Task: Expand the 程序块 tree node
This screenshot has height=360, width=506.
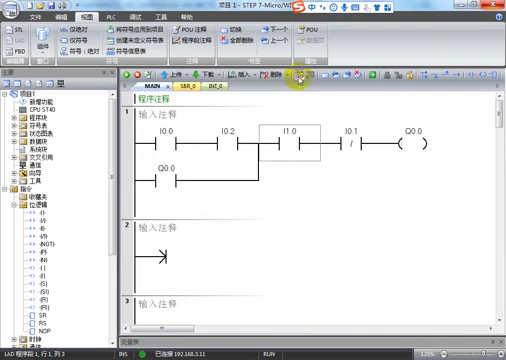Action: tap(14, 118)
